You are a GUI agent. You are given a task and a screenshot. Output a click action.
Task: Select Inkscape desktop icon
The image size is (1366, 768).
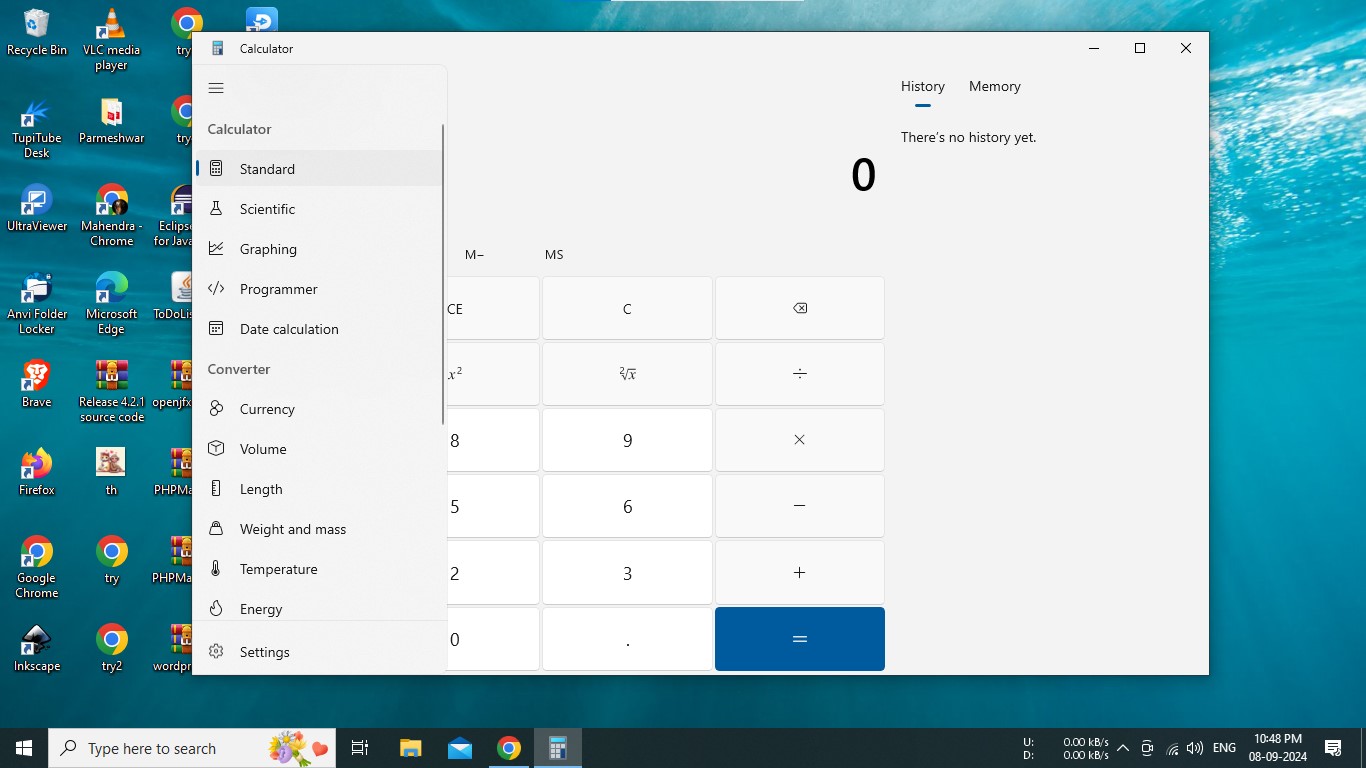pyautogui.click(x=37, y=648)
